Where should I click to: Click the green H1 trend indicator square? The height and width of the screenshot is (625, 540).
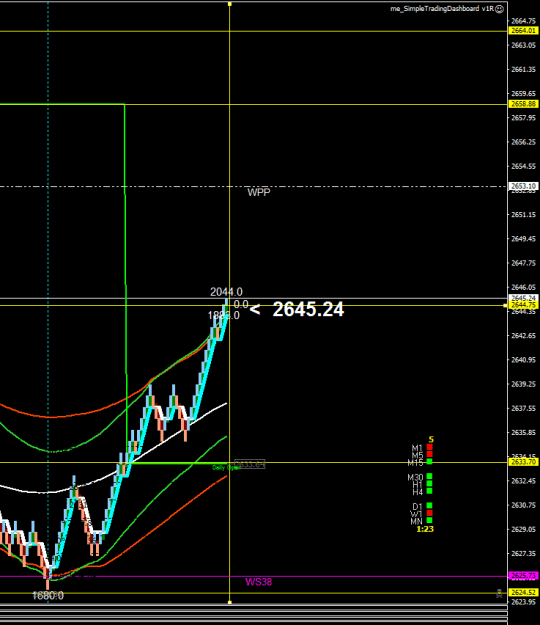(430, 483)
